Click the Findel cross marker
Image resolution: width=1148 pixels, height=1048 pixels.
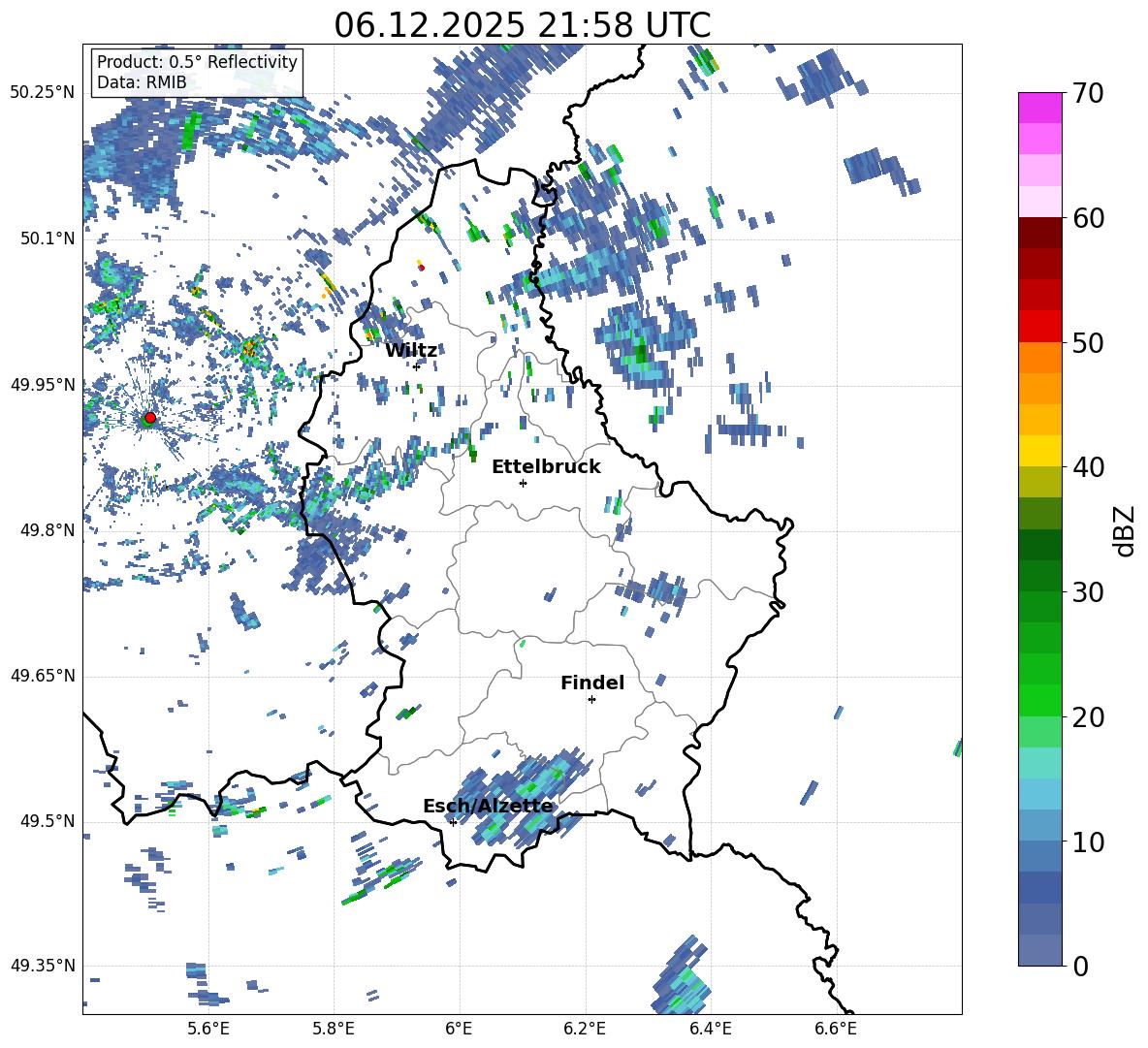coord(591,700)
